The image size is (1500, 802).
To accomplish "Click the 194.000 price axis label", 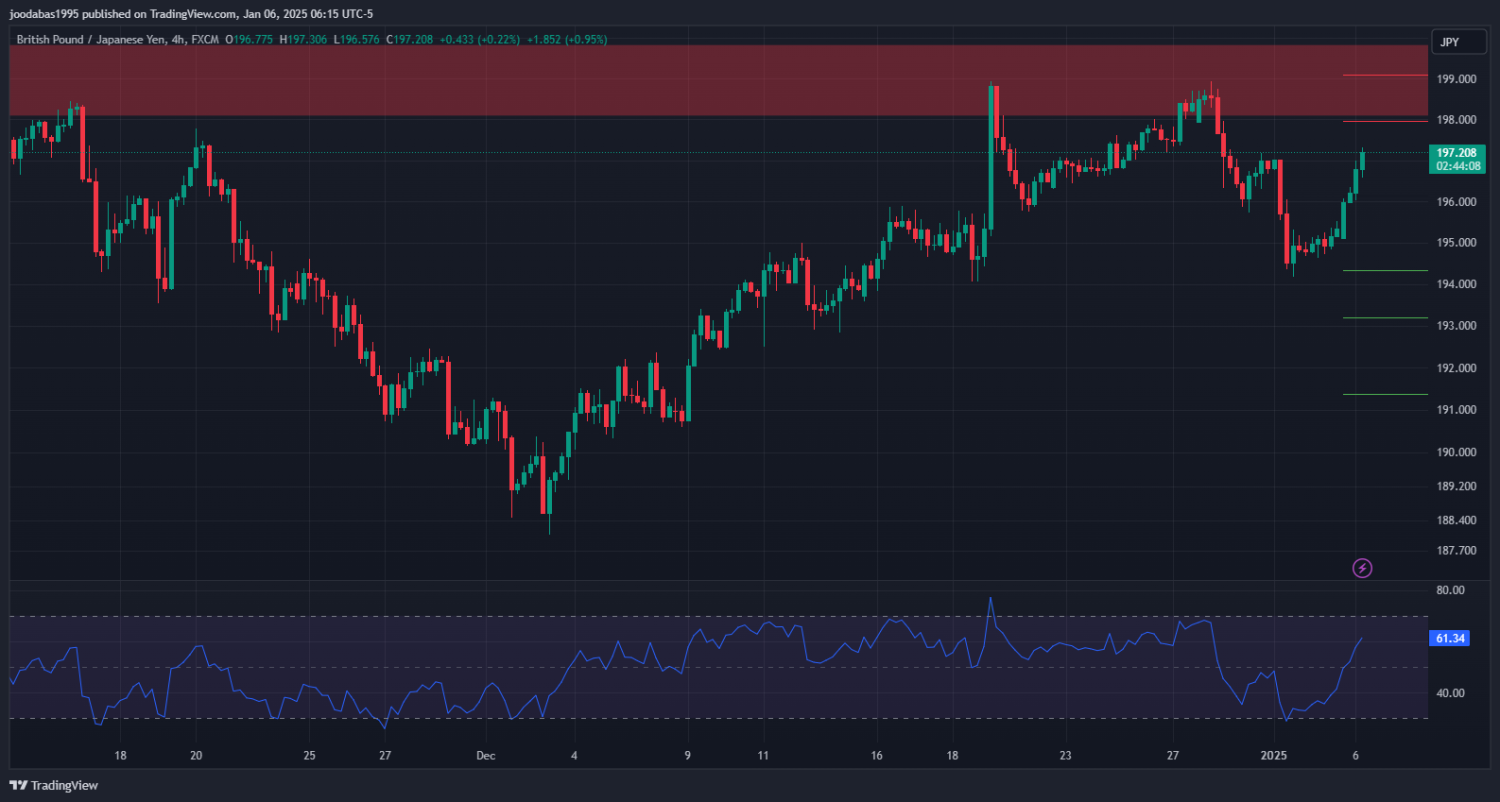I will [x=1457, y=285].
